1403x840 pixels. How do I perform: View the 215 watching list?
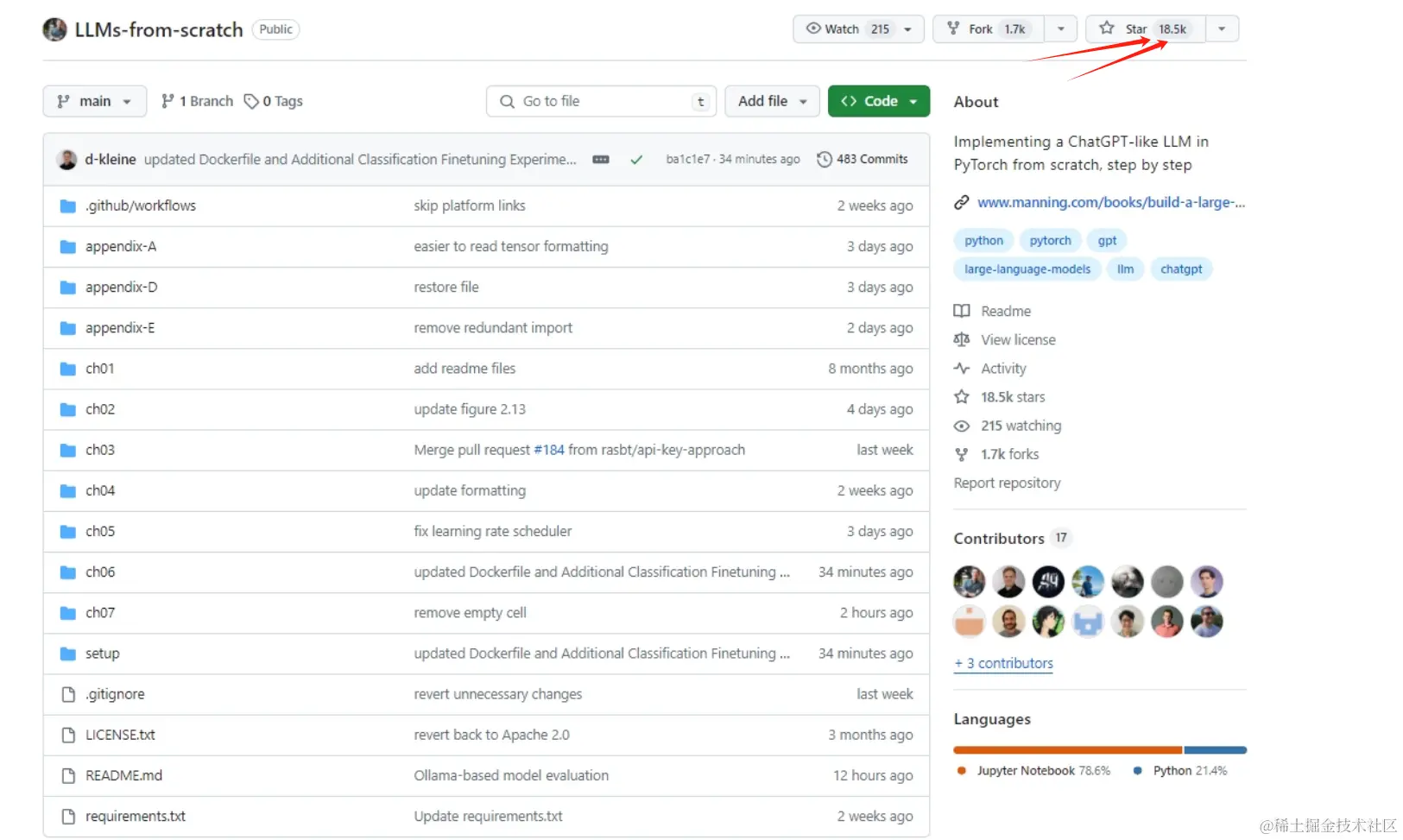click(x=1008, y=426)
